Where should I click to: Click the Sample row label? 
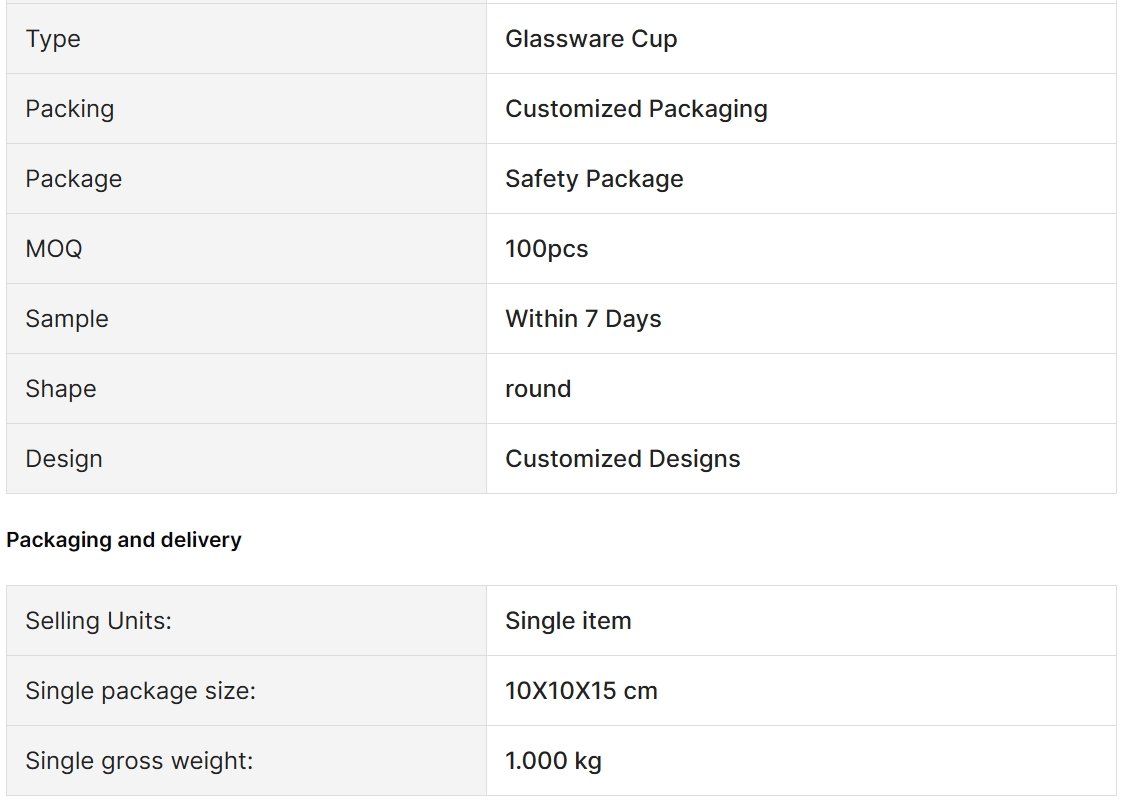coord(67,319)
